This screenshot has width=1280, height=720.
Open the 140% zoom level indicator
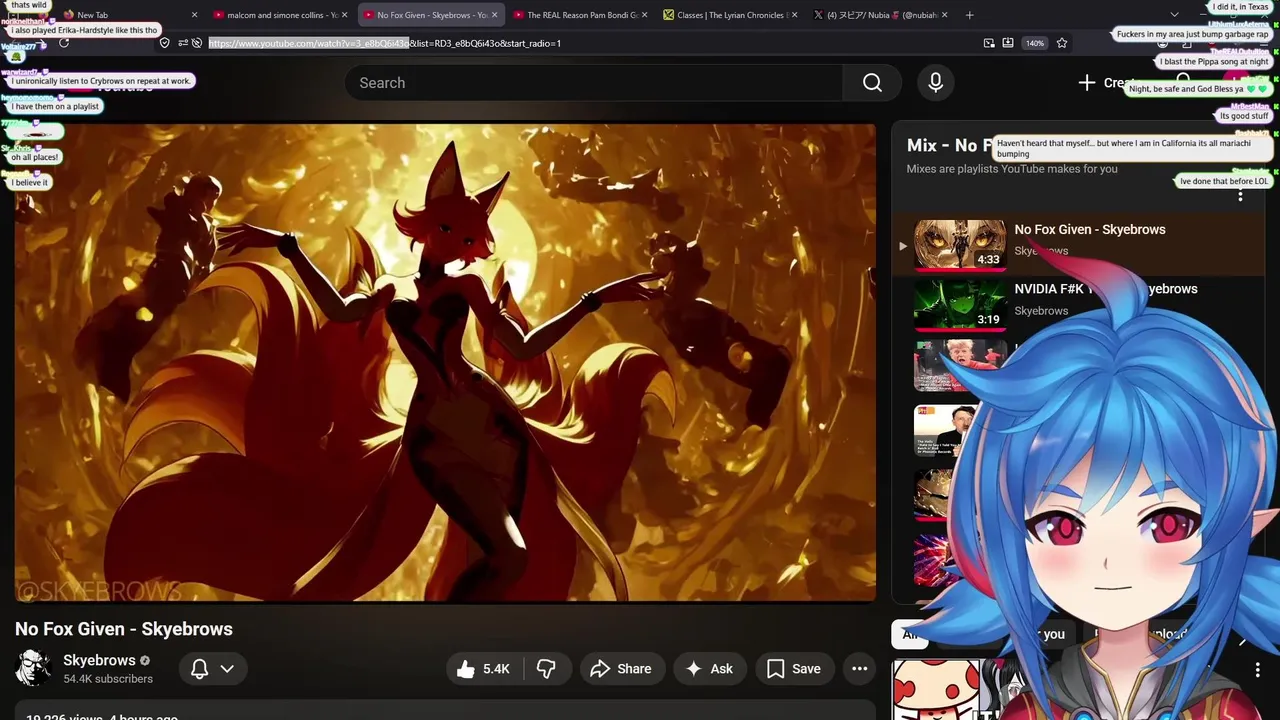(1035, 43)
